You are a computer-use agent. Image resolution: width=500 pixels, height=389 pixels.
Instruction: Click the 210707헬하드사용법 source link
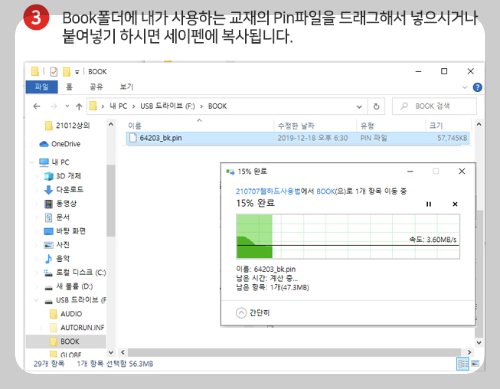(268, 191)
